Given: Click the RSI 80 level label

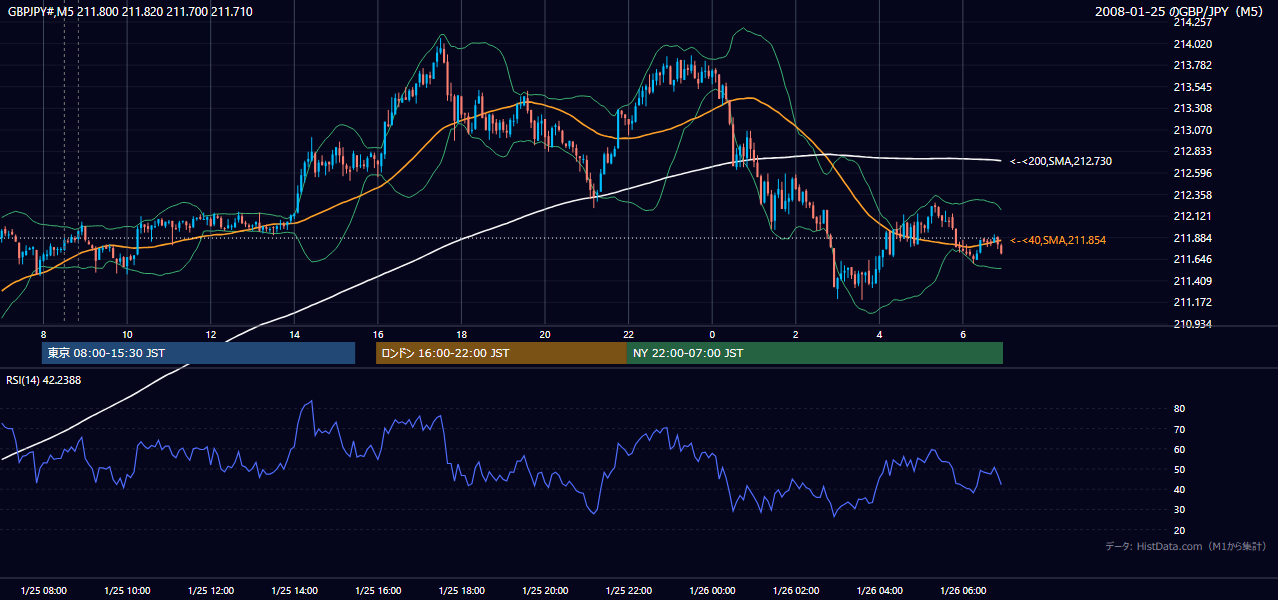Looking at the screenshot, I should pyautogui.click(x=1180, y=409).
